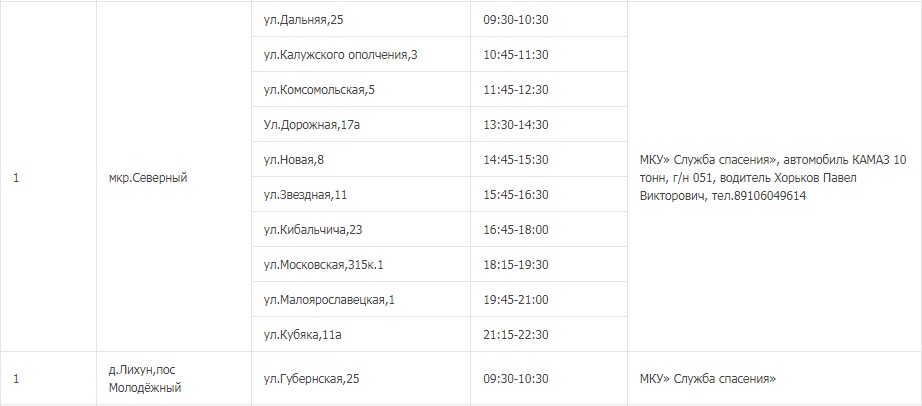
Task: Click ул.Малоярославецкая,1 address cell
Action: click(x=329, y=299)
